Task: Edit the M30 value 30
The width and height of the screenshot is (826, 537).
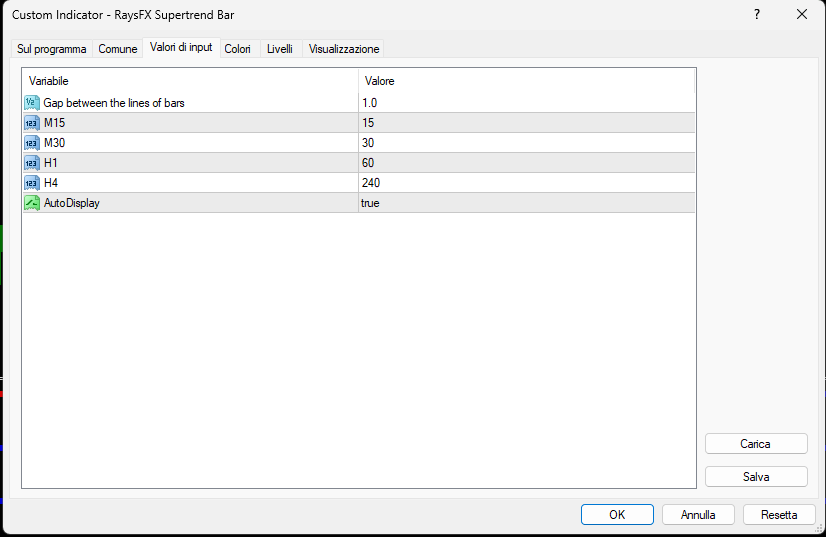Action: (x=527, y=143)
